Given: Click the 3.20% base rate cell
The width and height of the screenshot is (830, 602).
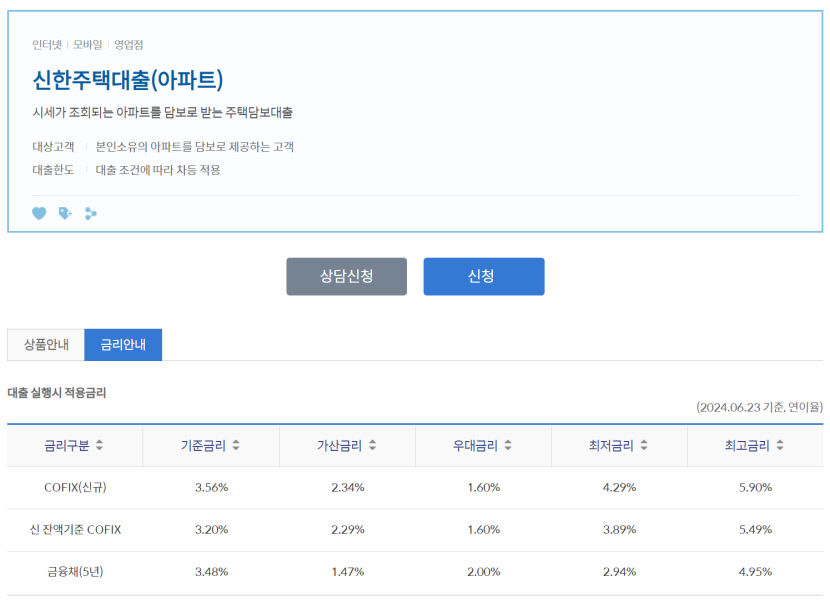Looking at the screenshot, I should click(211, 529).
